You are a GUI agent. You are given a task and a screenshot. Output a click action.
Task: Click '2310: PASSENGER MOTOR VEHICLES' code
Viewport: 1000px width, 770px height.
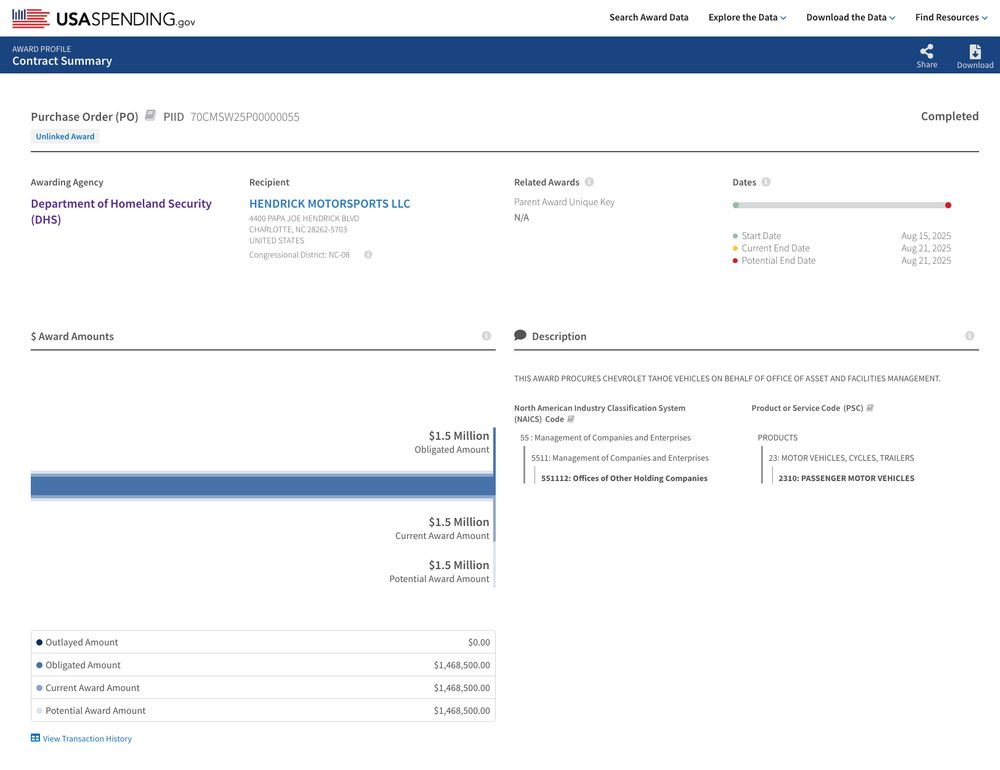[x=846, y=478]
